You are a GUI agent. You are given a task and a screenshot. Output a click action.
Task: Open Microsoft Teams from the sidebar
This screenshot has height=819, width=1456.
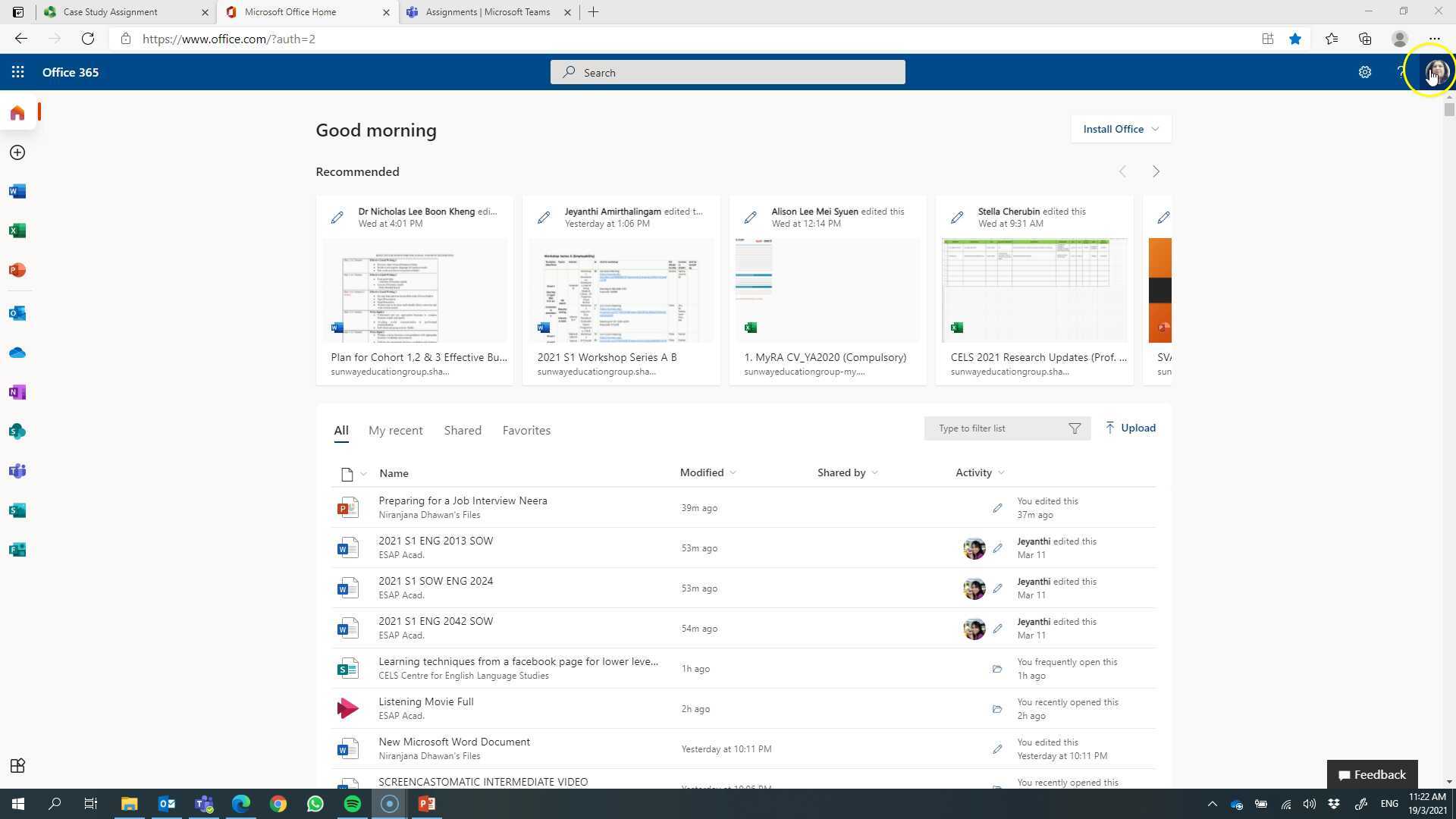(17, 471)
